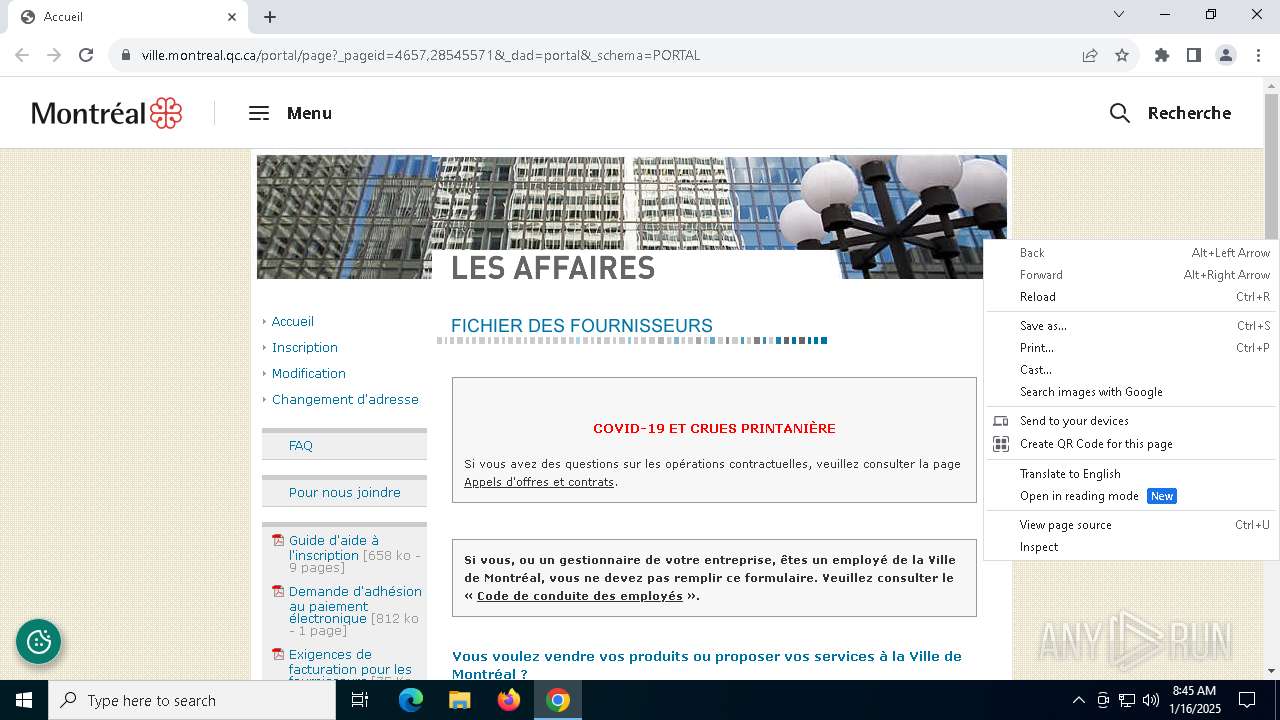
Task: Click the LES AFFAIRES banner image
Action: tap(632, 217)
